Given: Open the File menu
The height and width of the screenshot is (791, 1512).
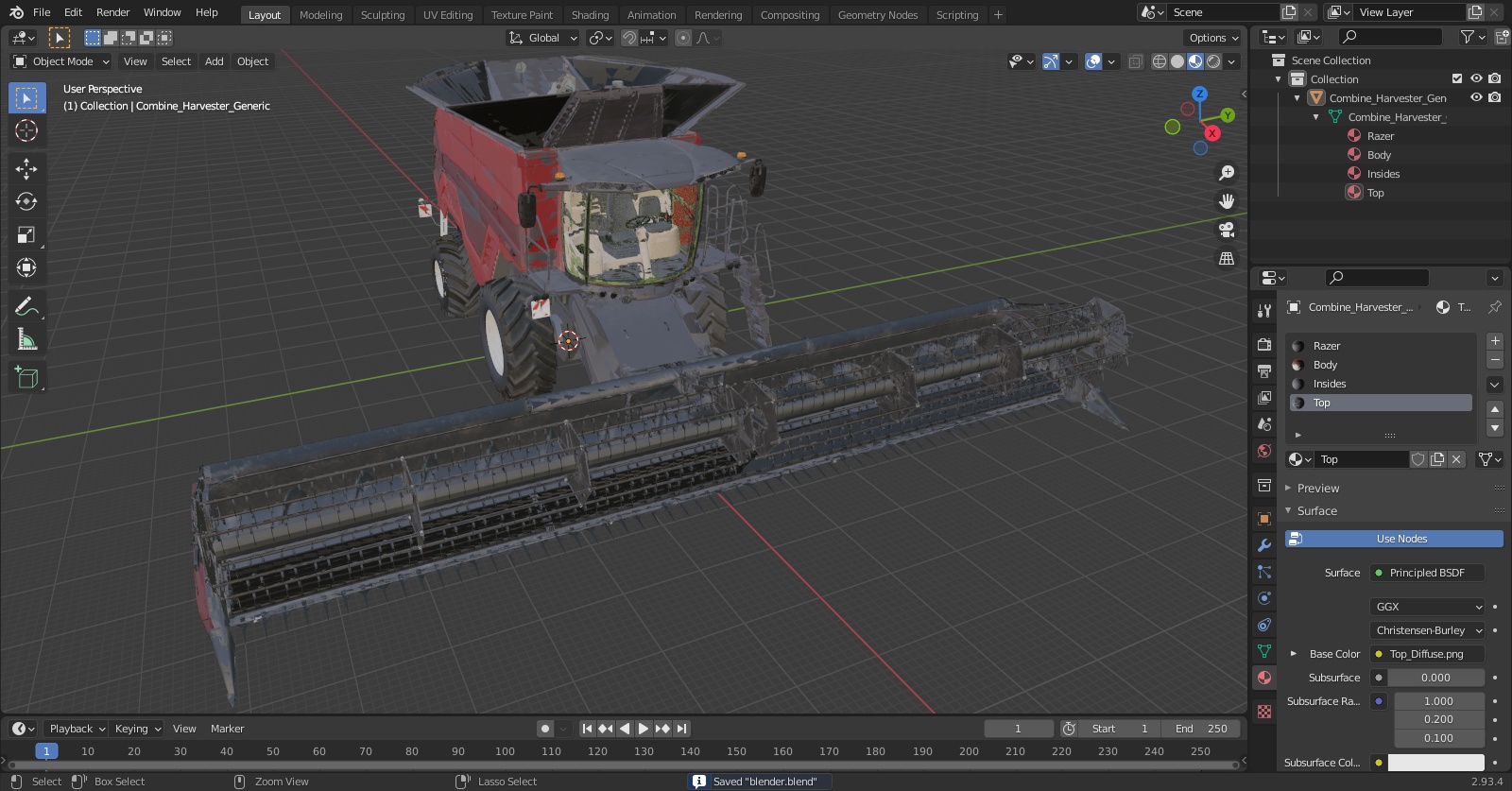Looking at the screenshot, I should click(42, 12).
